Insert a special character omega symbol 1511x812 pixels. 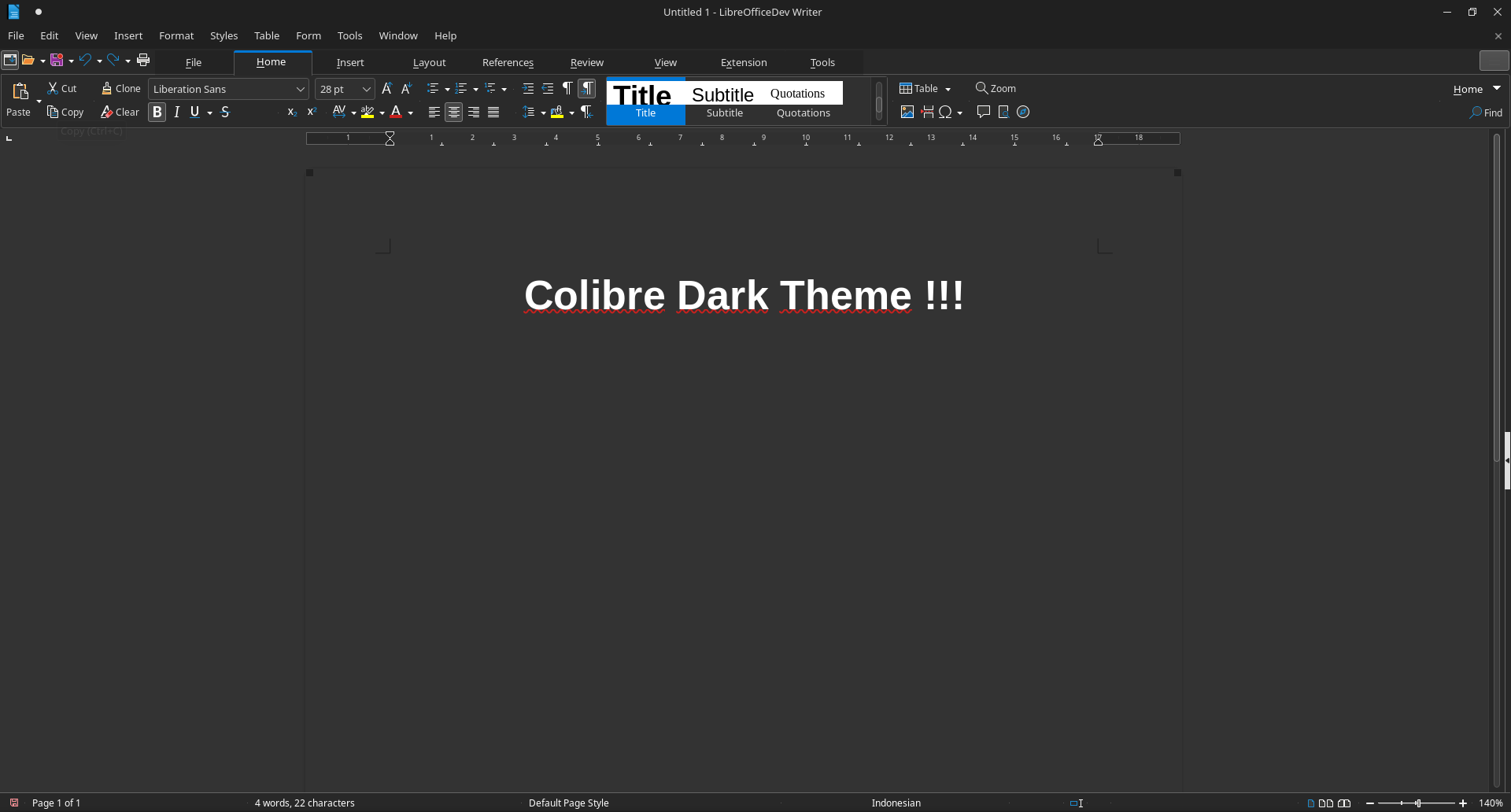click(945, 113)
